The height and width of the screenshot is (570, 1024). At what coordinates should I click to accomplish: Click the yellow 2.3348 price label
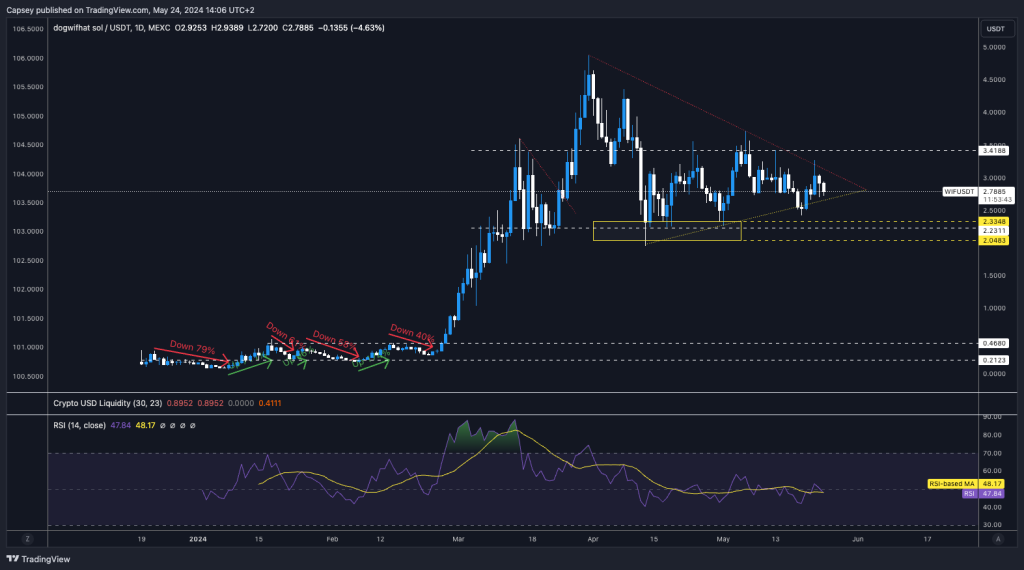994,221
